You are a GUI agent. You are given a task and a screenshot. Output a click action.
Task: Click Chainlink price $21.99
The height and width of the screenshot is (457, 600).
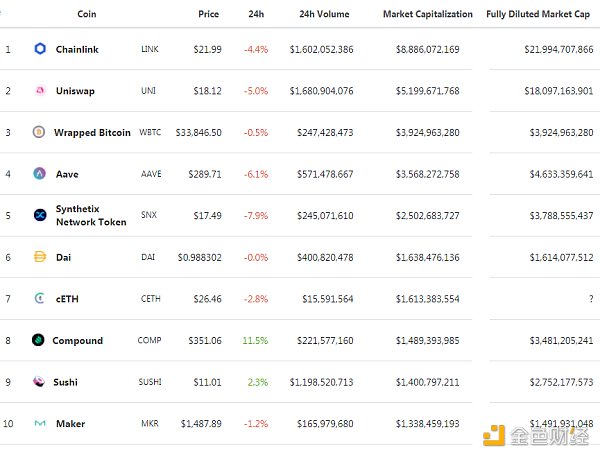pyautogui.click(x=207, y=49)
